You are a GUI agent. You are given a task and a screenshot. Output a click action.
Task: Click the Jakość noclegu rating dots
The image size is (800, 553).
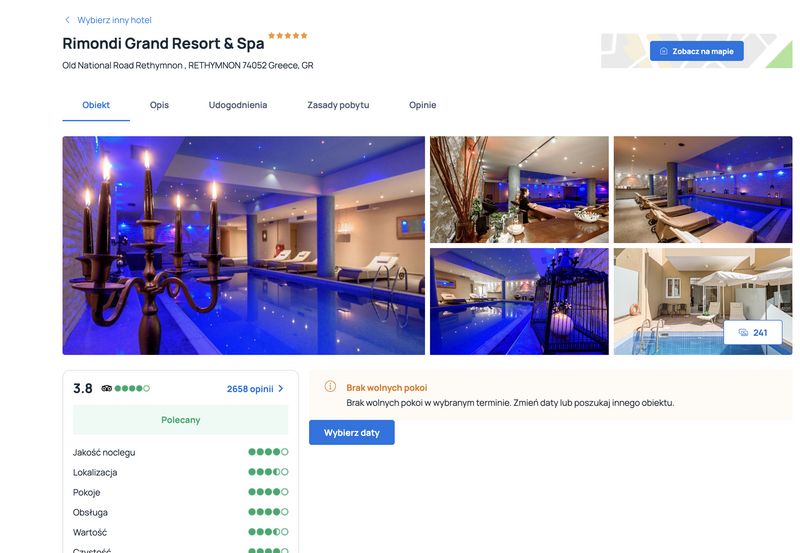[x=268, y=451]
